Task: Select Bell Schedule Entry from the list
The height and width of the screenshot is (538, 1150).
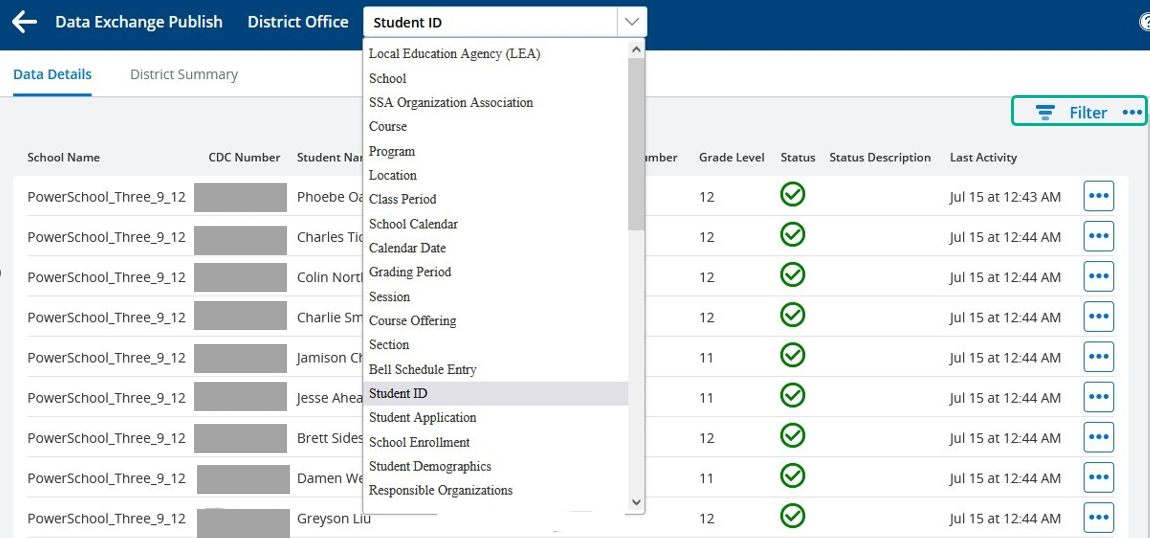Action: pos(422,369)
